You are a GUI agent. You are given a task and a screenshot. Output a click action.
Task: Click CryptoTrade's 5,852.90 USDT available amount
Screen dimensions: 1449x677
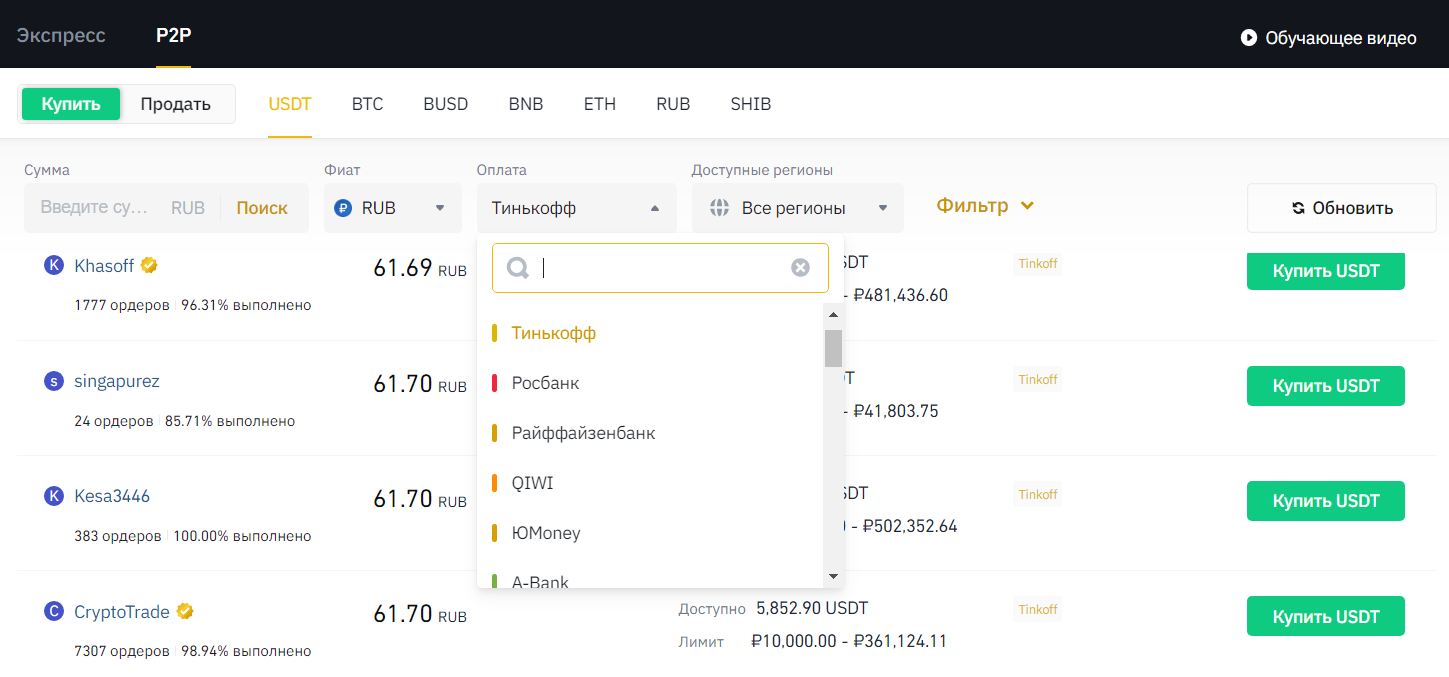click(812, 608)
